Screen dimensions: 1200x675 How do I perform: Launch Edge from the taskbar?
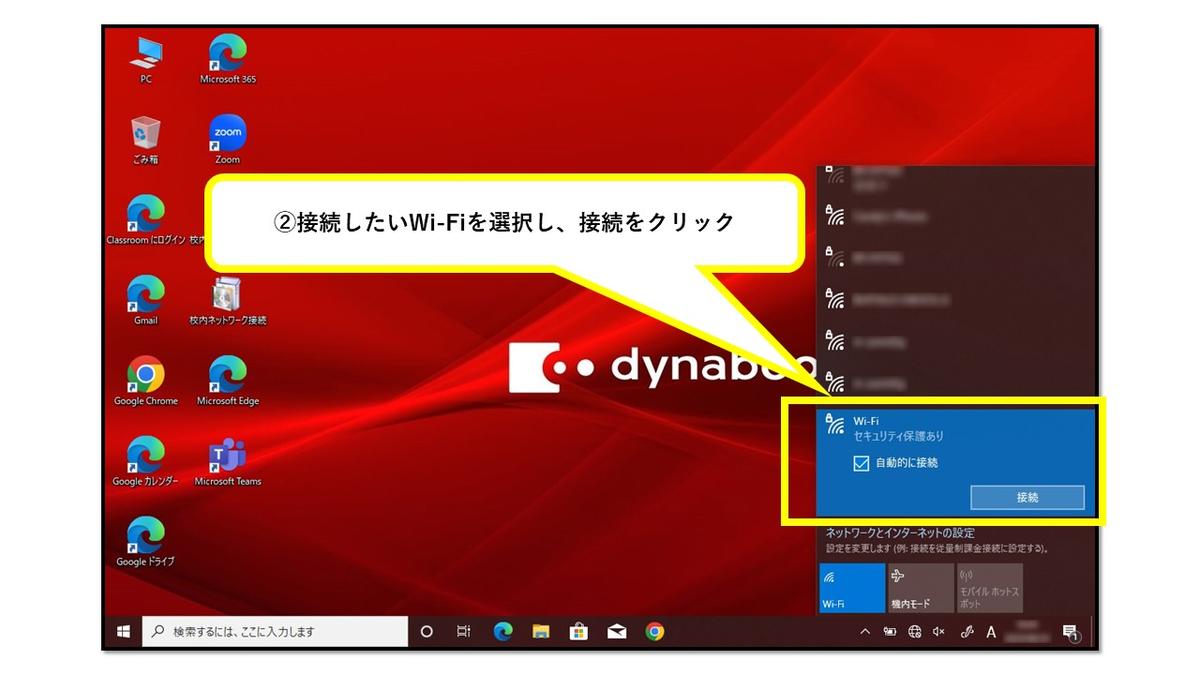(503, 632)
